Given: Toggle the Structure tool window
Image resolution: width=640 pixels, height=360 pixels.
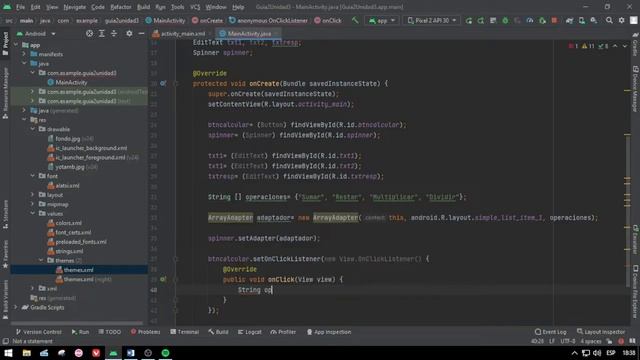Looking at the screenshot, I should [x=5, y=214].
